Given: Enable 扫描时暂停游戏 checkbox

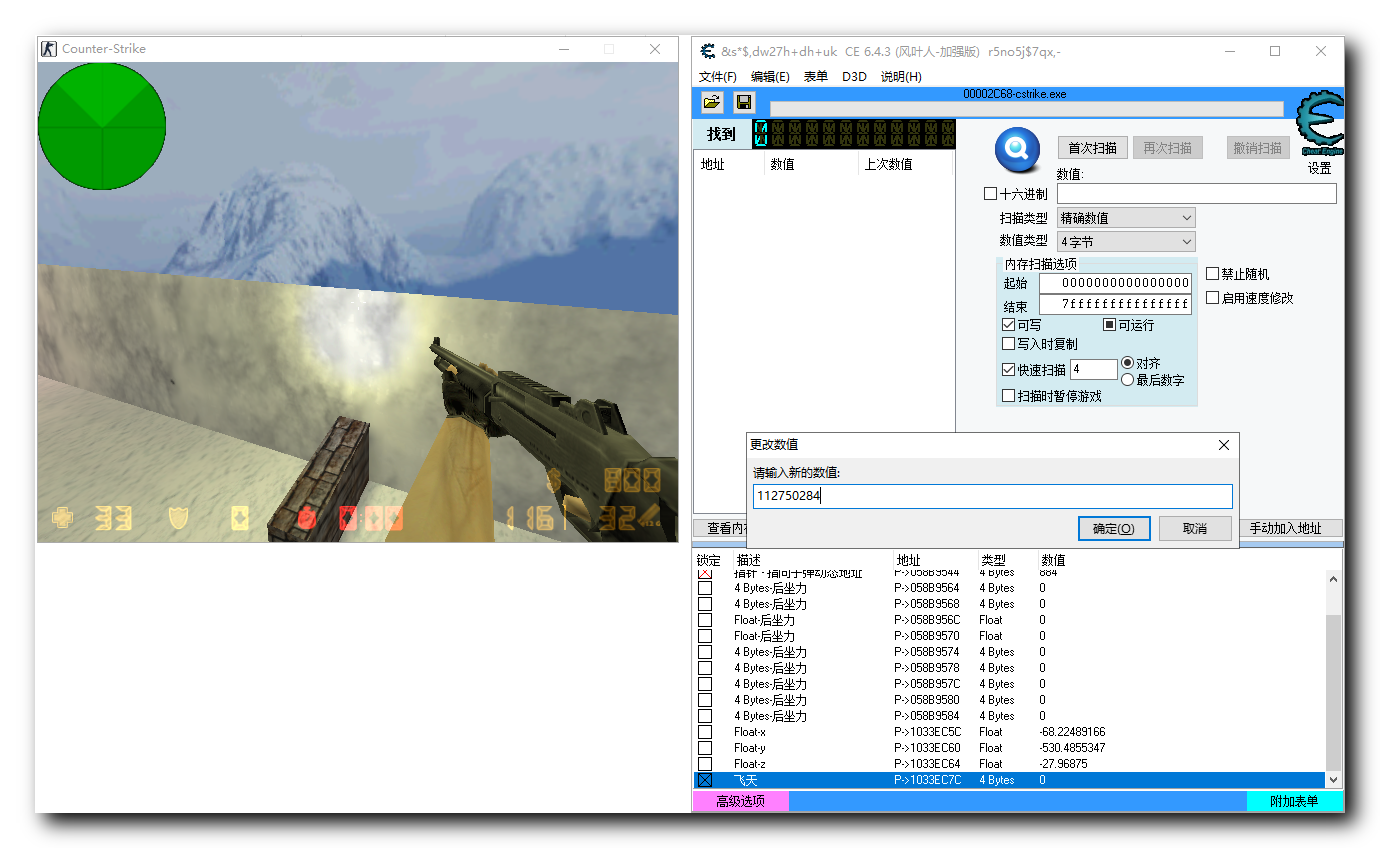Looking at the screenshot, I should pyautogui.click(x=1009, y=396).
